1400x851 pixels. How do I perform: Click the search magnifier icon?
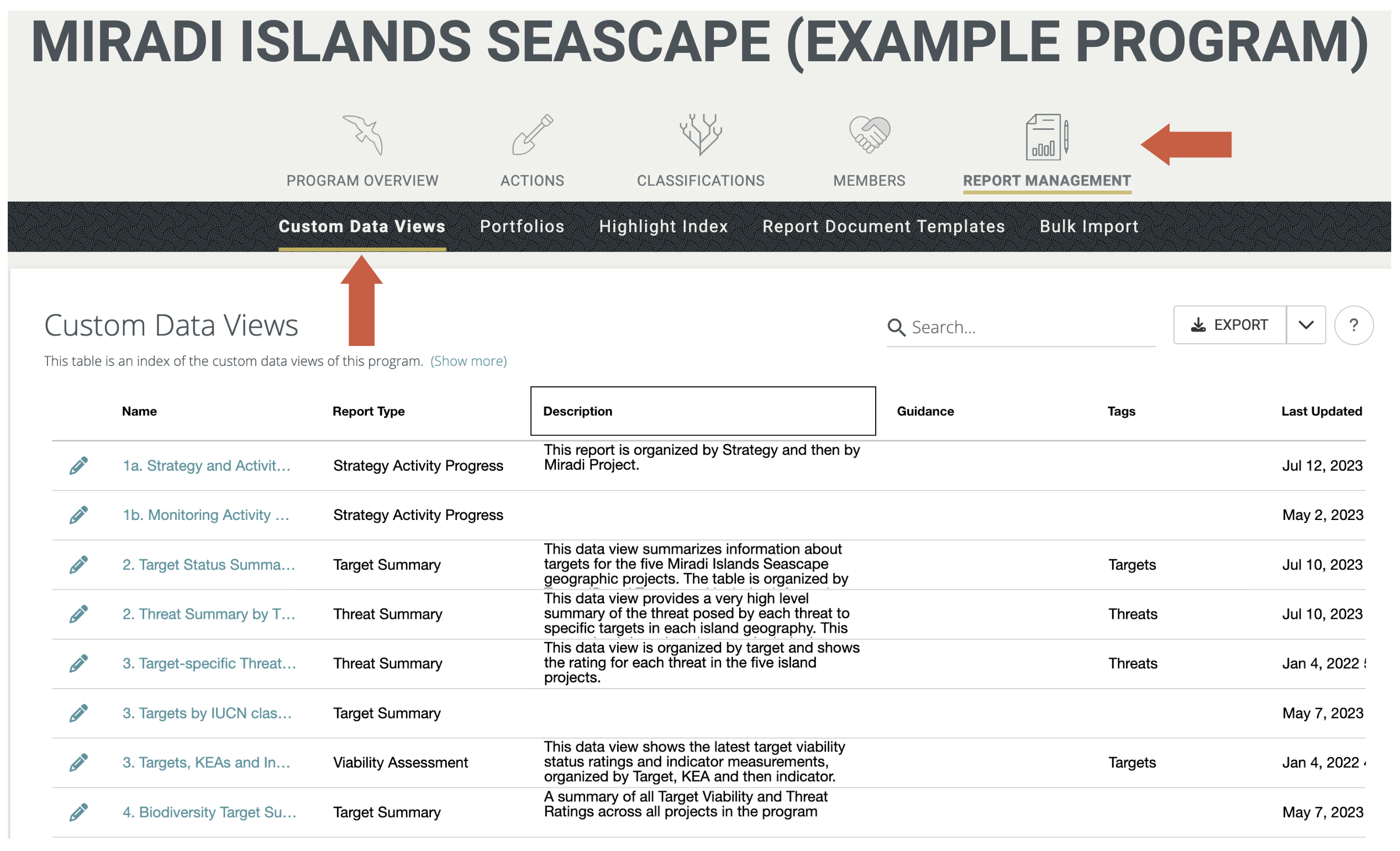896,327
